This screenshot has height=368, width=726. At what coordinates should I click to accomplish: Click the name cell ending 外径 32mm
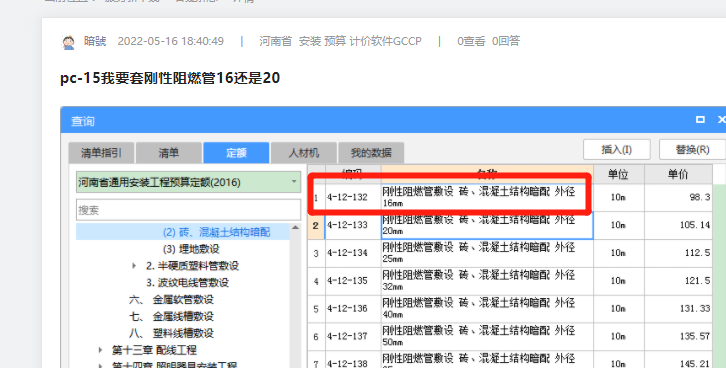coord(487,281)
